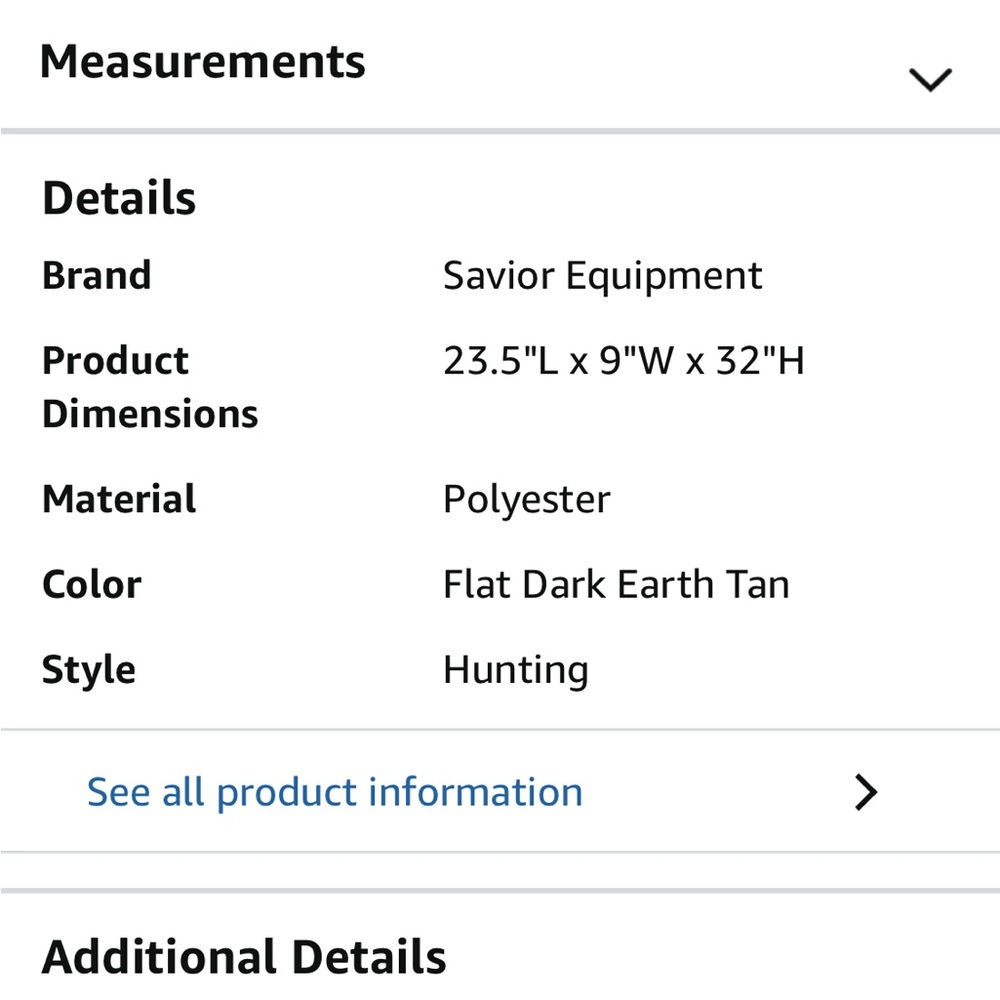Select the Savior Equipment brand value
Screen dimensions: 1000x1000
[x=603, y=276]
